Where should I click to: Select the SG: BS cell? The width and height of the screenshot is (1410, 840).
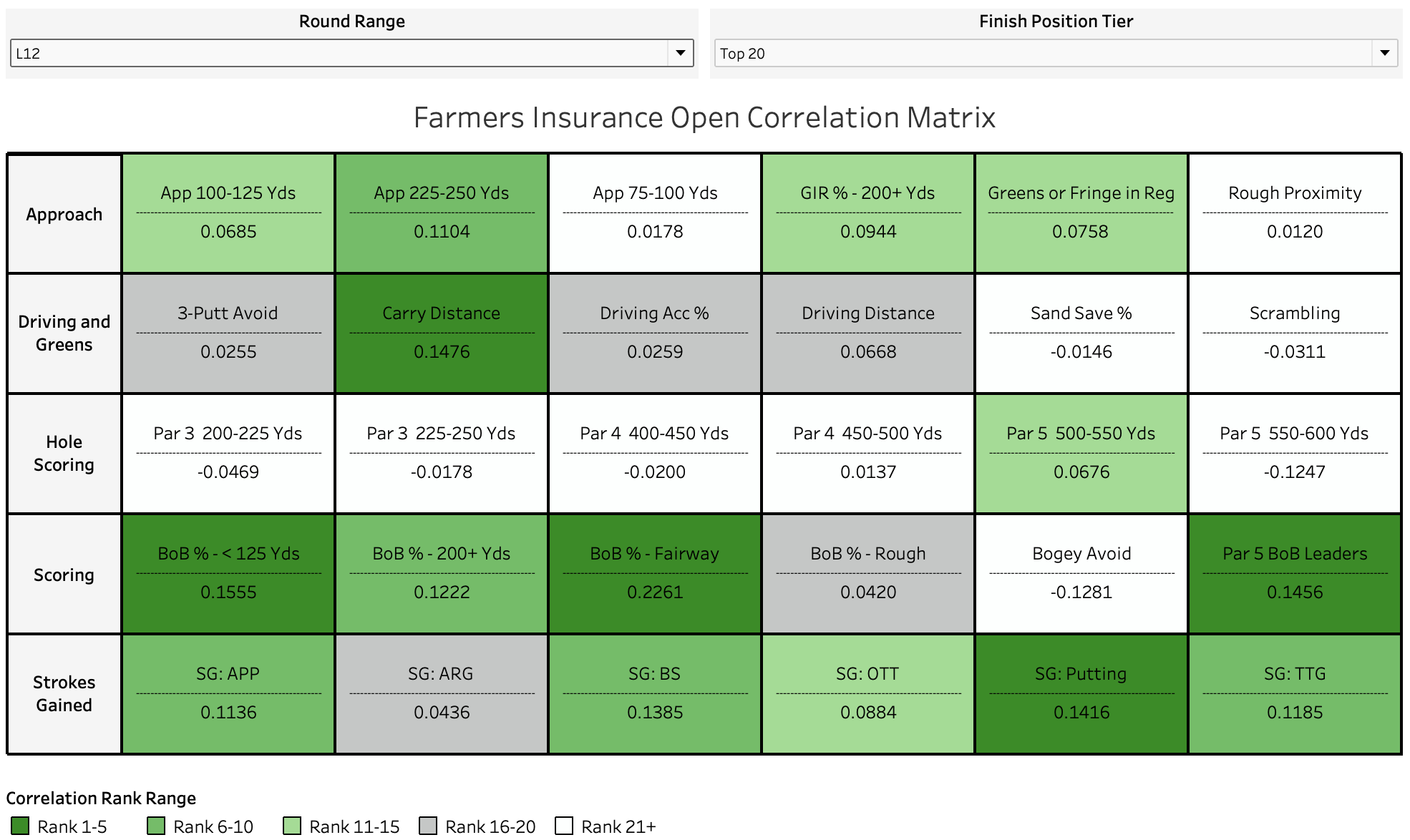click(655, 694)
